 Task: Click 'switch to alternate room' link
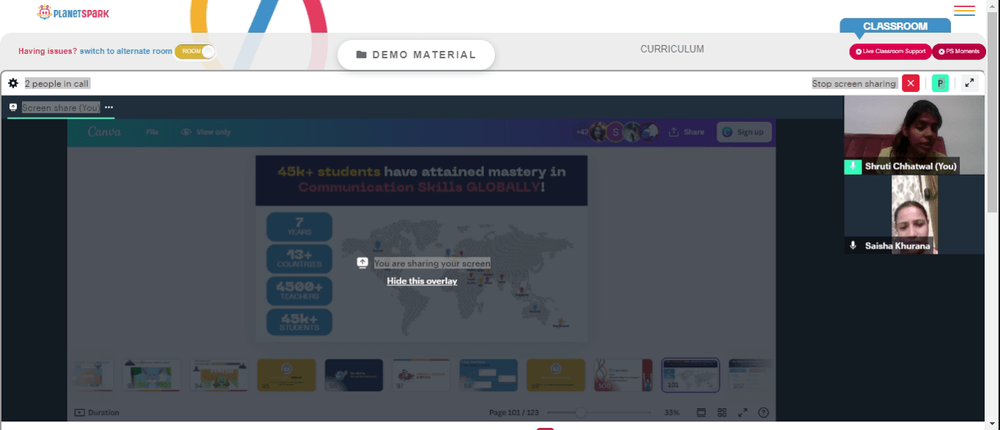point(126,51)
